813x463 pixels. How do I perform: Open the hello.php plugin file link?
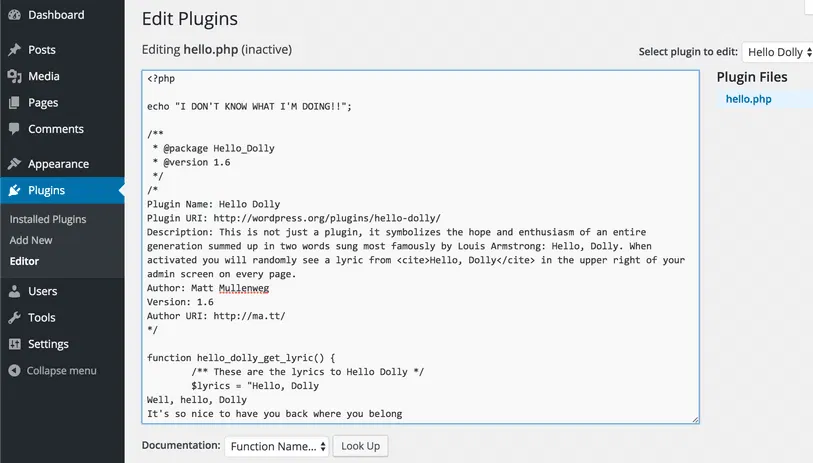pos(748,99)
